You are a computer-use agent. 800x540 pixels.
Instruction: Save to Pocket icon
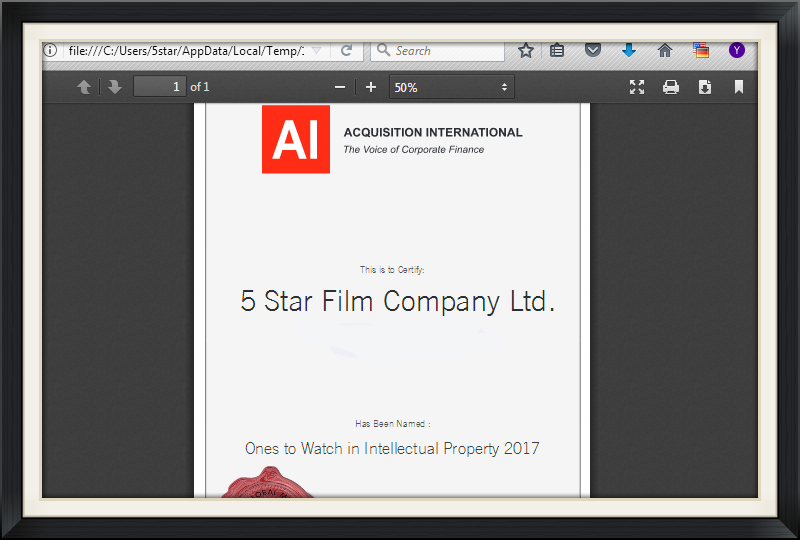[592, 50]
